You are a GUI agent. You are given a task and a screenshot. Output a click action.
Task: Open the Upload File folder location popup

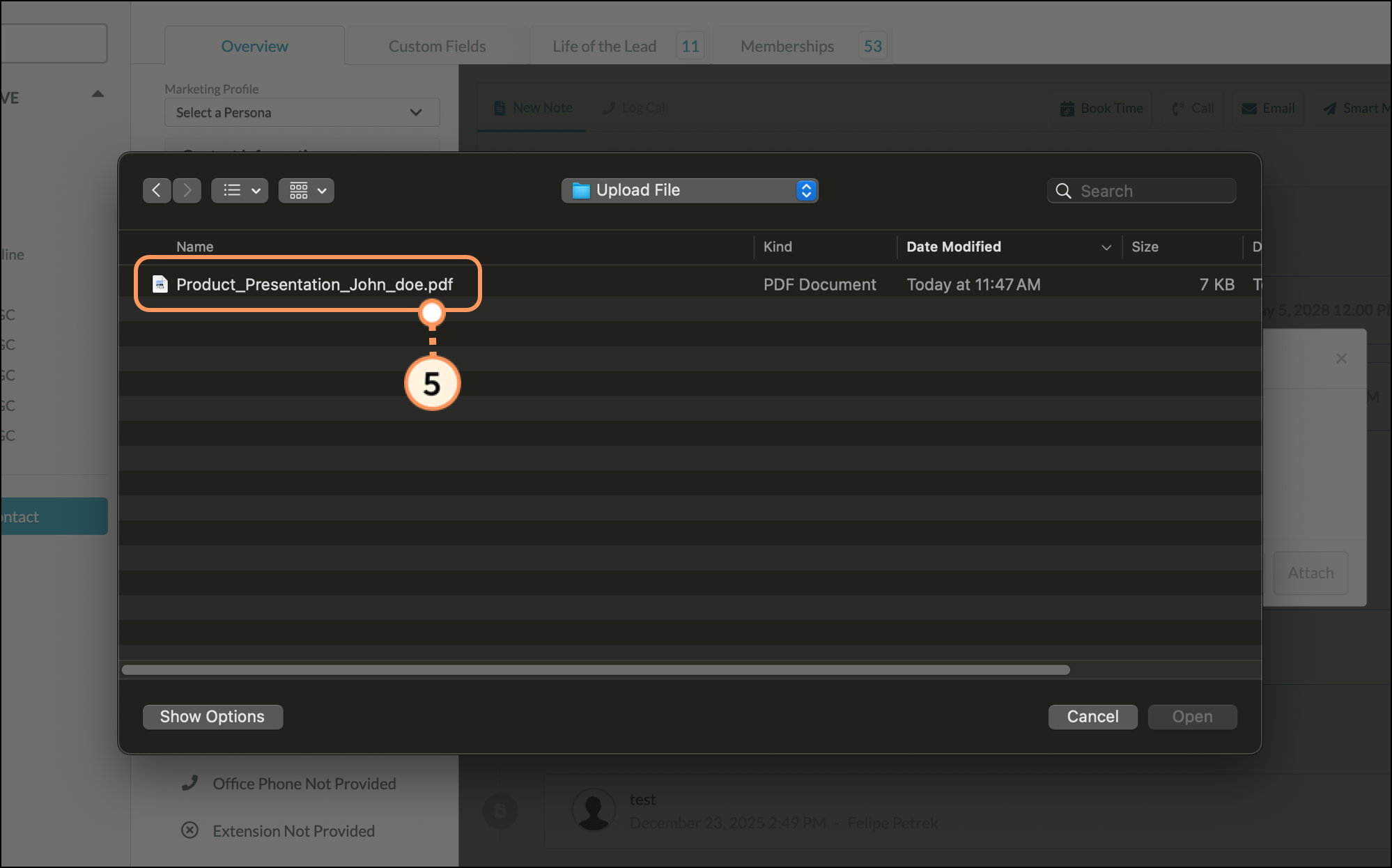pos(689,190)
